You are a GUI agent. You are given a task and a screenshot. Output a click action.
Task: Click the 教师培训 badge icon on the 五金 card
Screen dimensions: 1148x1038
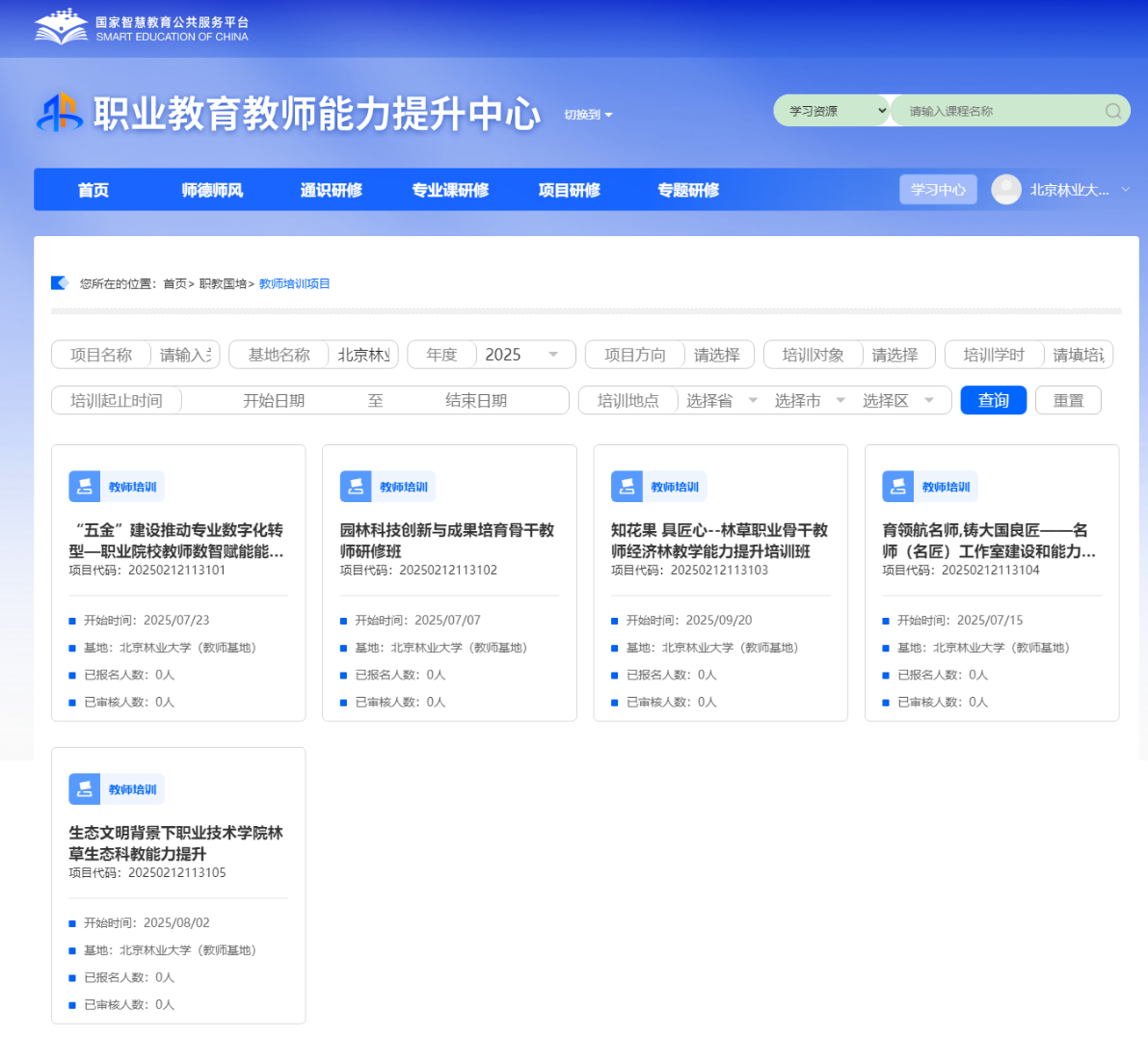pos(86,486)
